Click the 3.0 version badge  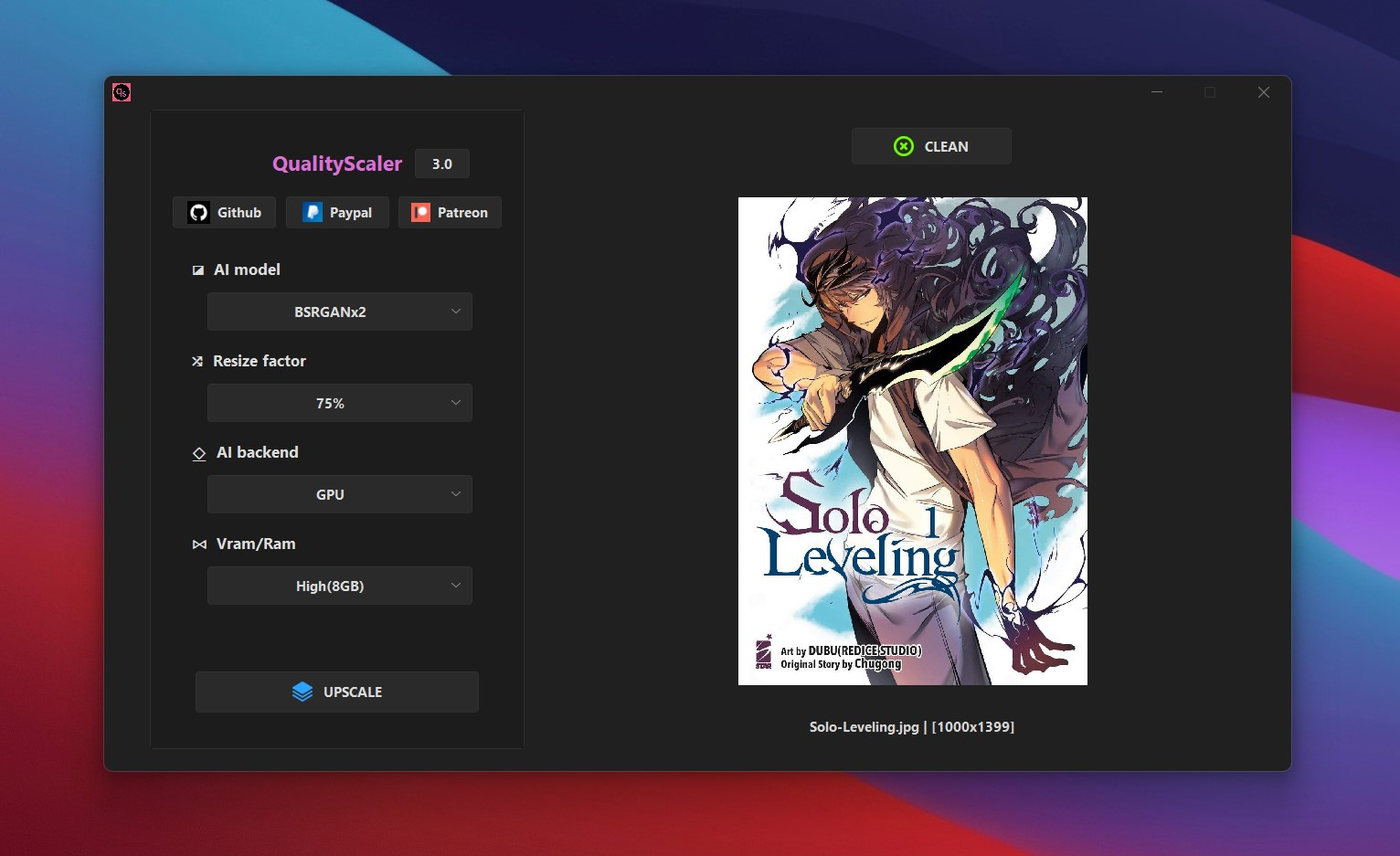click(x=442, y=164)
